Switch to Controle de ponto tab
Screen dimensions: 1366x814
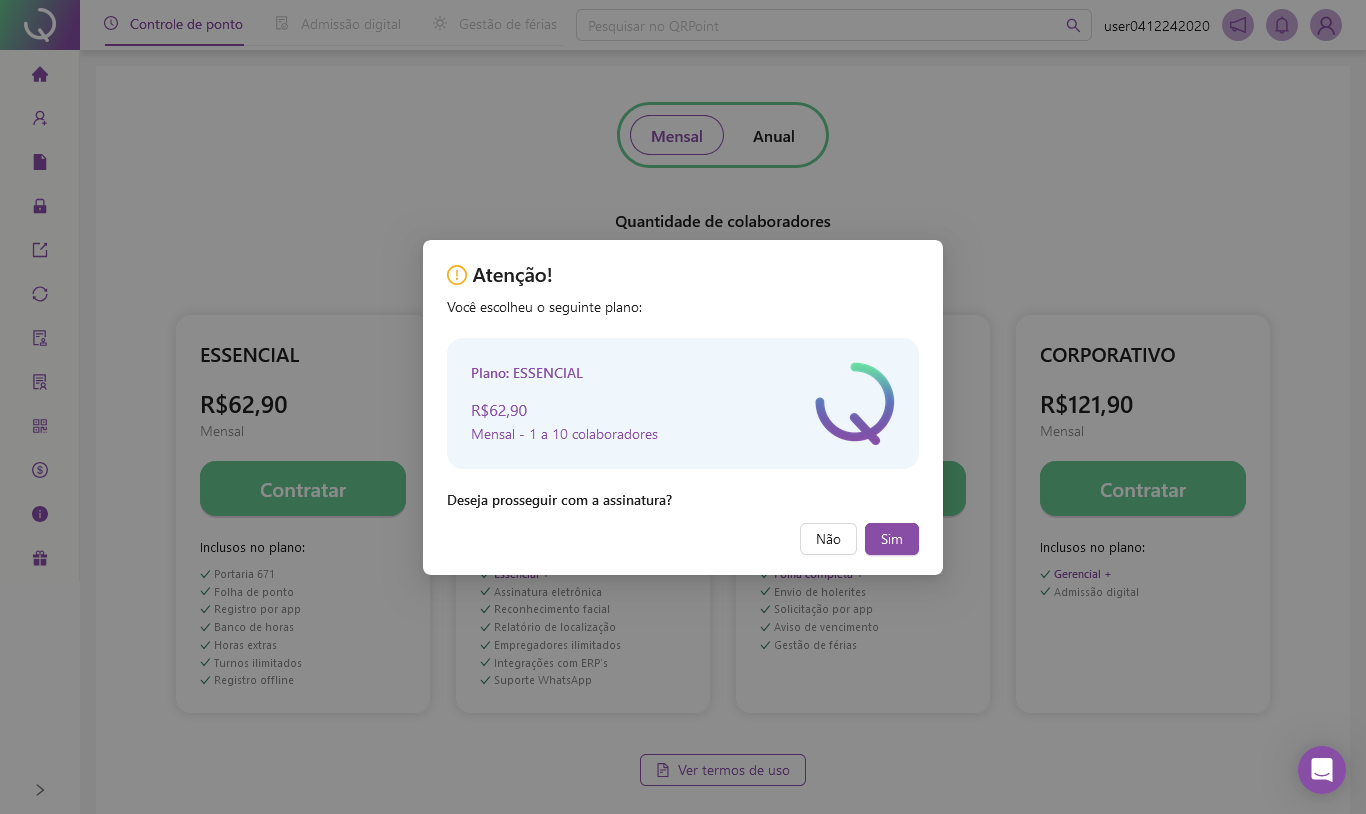tap(174, 24)
